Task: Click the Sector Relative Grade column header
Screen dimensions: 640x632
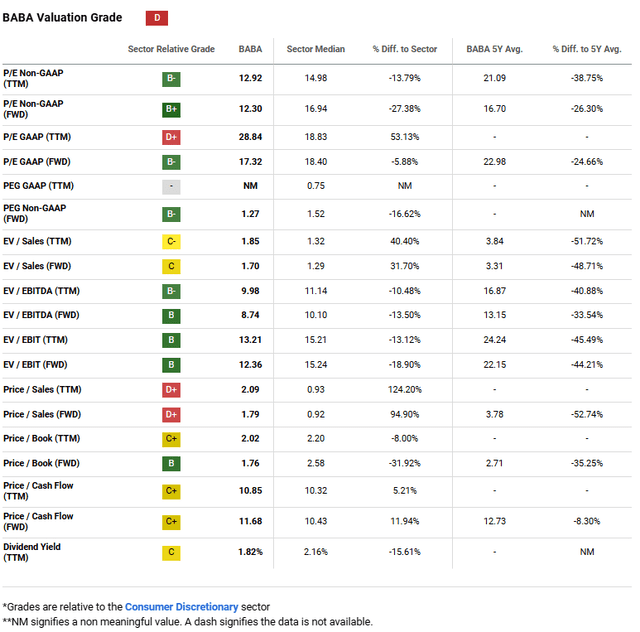Action: pyautogui.click(x=171, y=49)
